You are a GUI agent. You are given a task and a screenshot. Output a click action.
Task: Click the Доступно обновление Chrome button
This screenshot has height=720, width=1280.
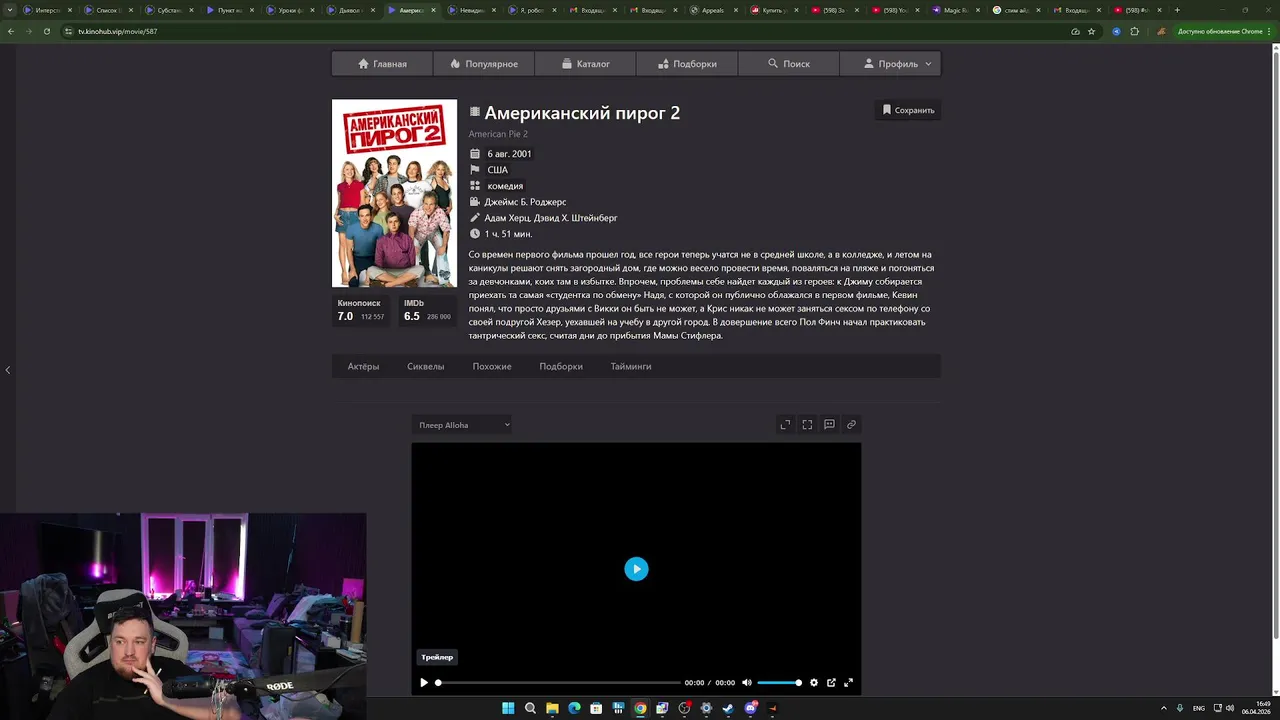pyautogui.click(x=1224, y=31)
